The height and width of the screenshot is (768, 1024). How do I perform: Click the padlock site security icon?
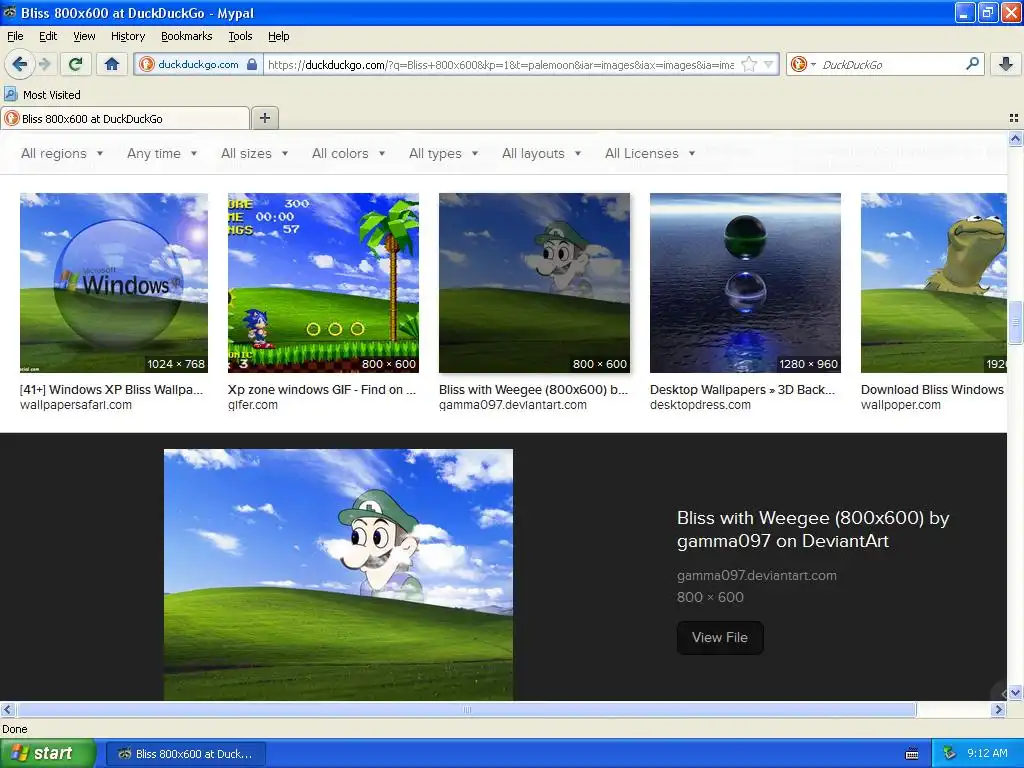point(252,64)
